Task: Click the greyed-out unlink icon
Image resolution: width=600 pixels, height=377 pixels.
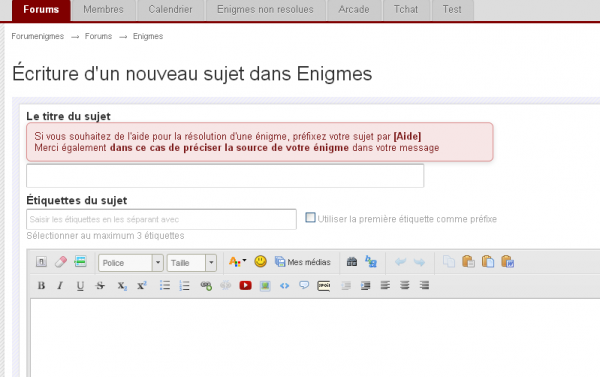Action: pos(226,286)
